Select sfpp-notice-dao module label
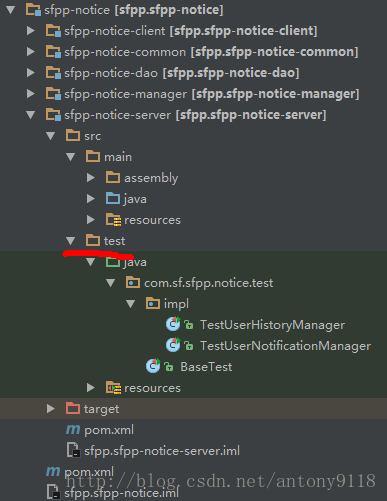Image resolution: width=387 pixels, height=501 pixels. coord(182,73)
